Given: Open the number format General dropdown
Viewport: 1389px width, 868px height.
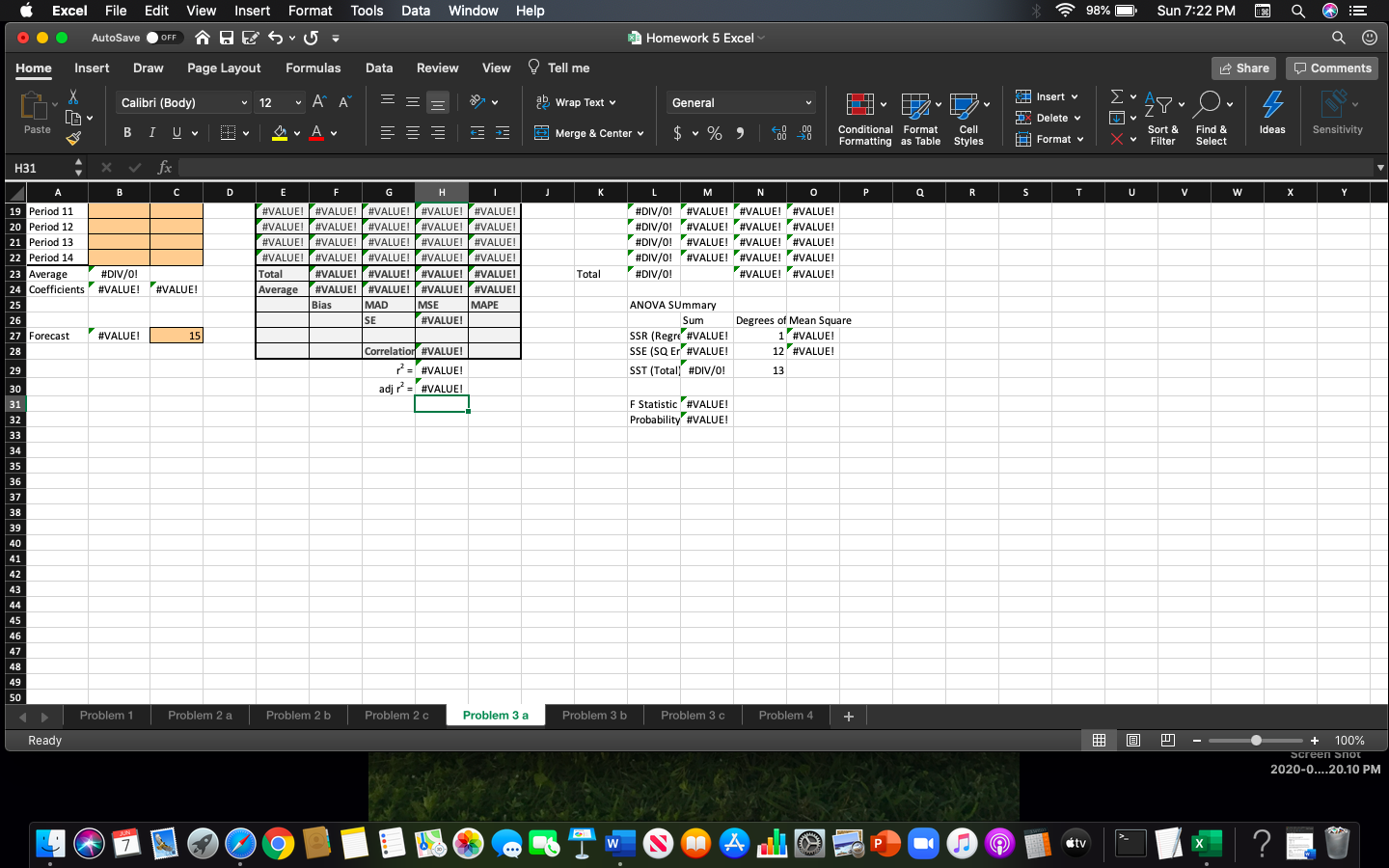Looking at the screenshot, I should 741,102.
